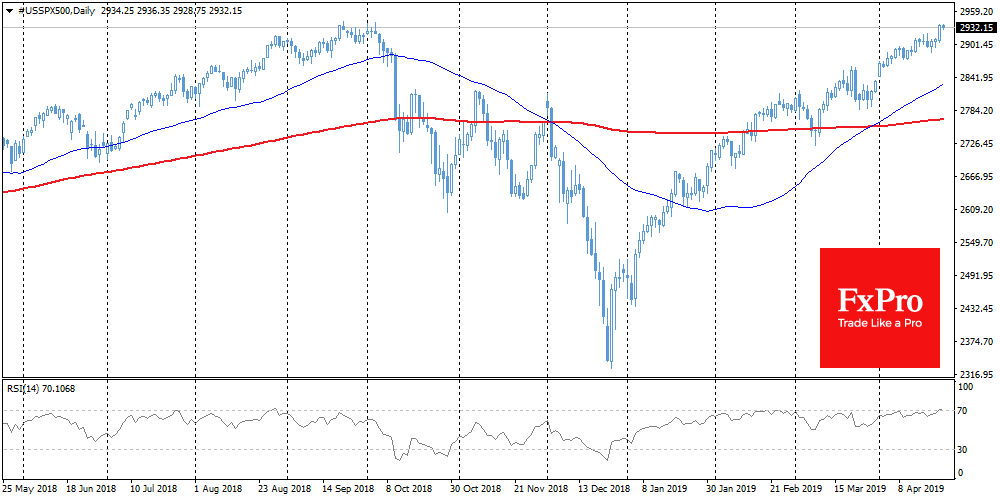
Task: Click the 2666.95 price axis value
Action: (976, 177)
